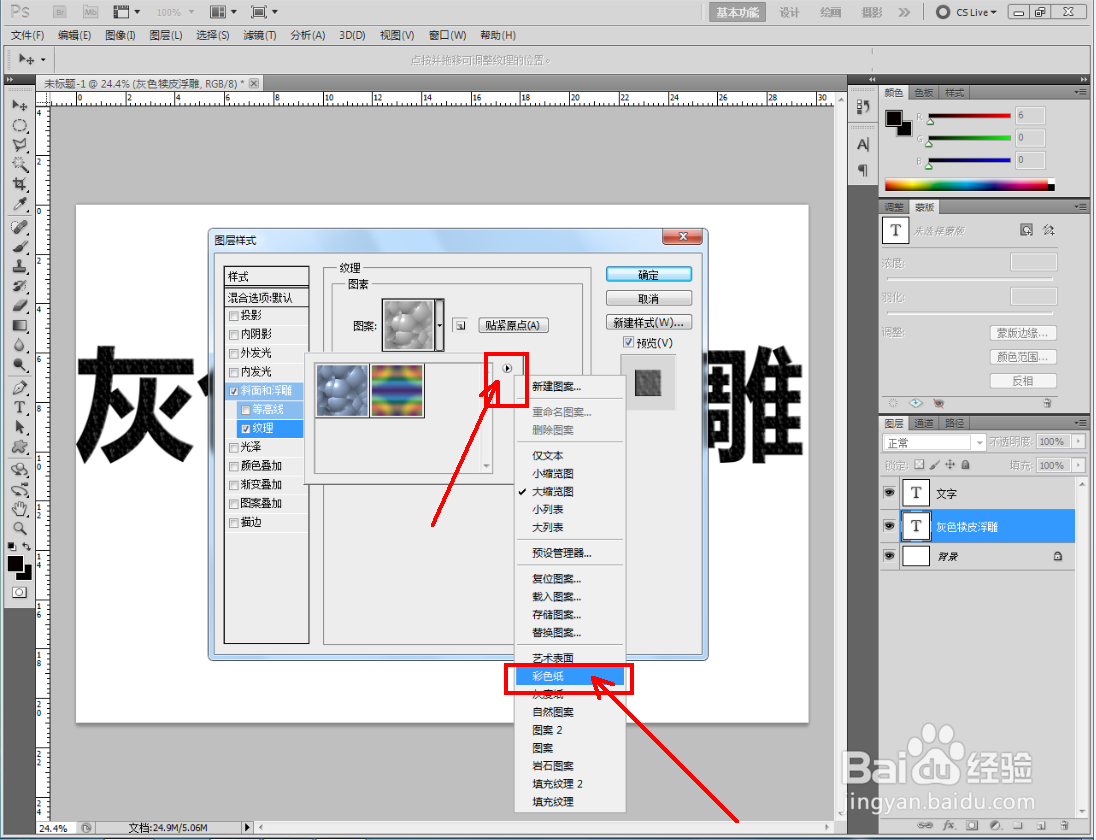Open the pattern picker dropdown arrow
The height and width of the screenshot is (840, 1096).
click(x=440, y=326)
